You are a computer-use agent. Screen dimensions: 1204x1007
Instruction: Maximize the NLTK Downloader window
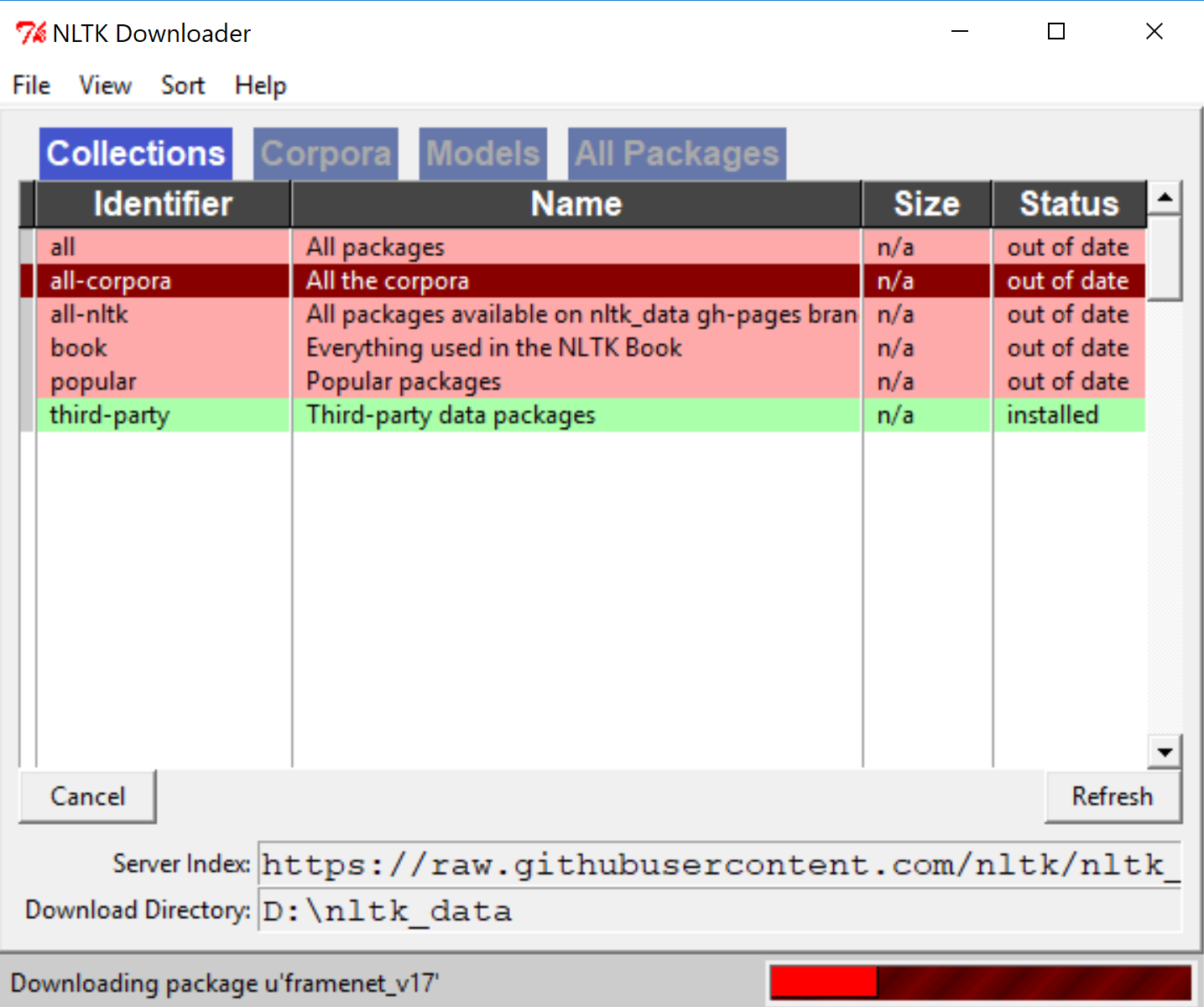click(1056, 32)
